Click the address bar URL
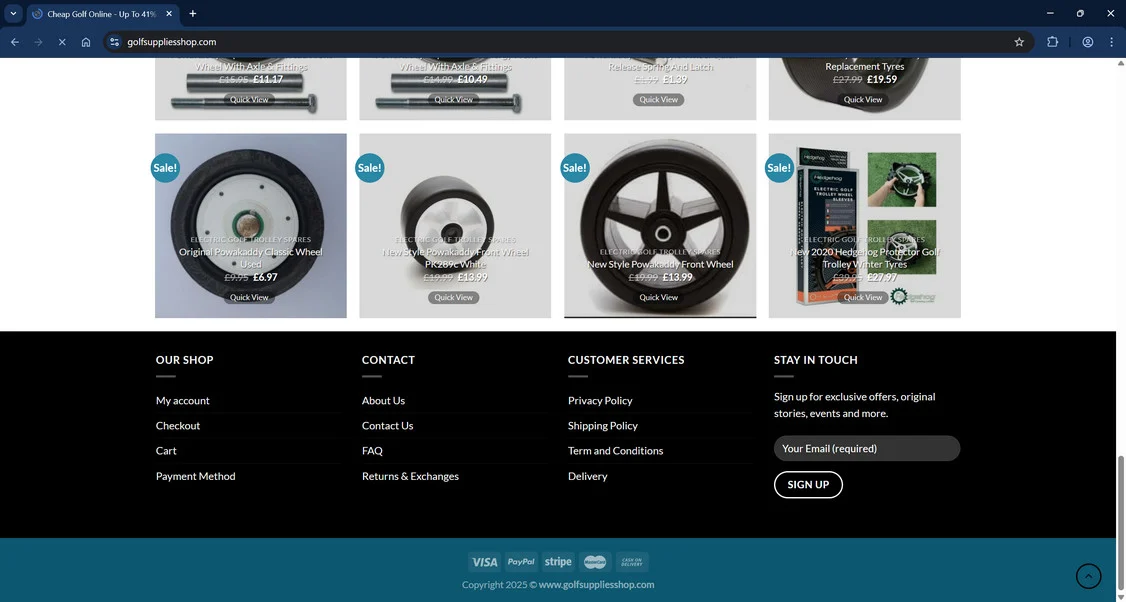This screenshot has width=1126, height=602. 172,42
